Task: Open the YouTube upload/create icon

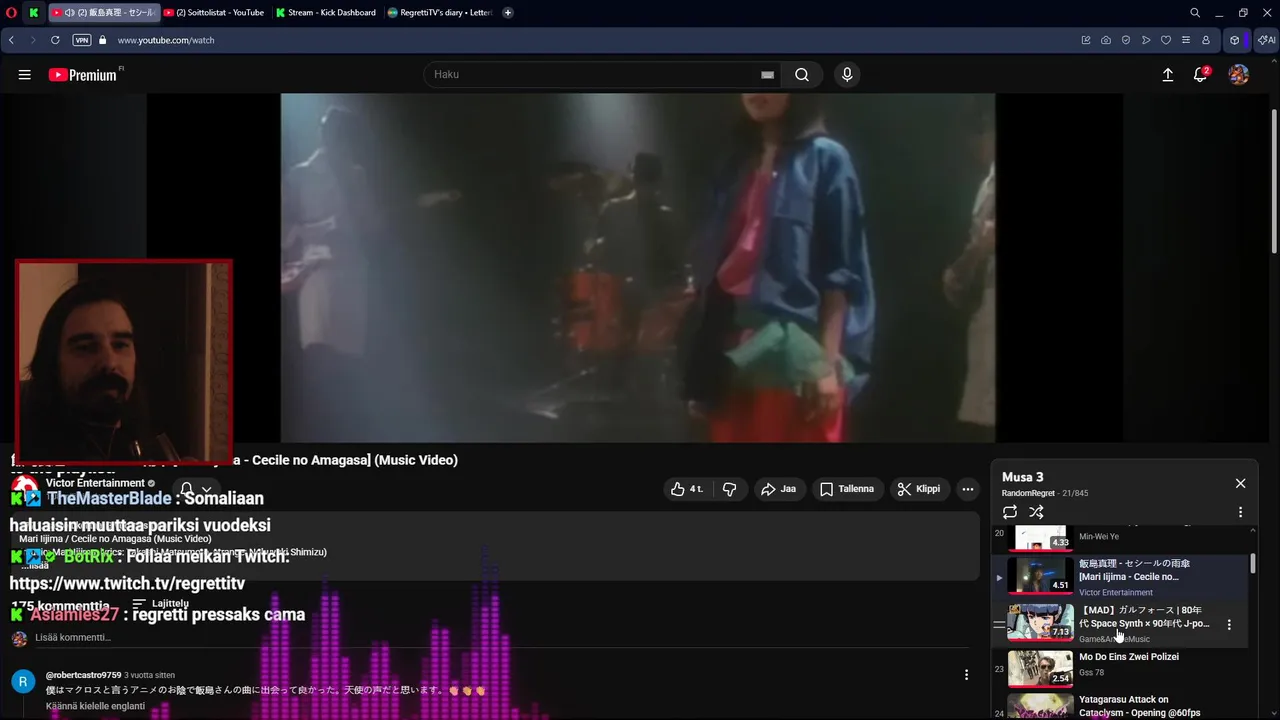Action: (1167, 75)
